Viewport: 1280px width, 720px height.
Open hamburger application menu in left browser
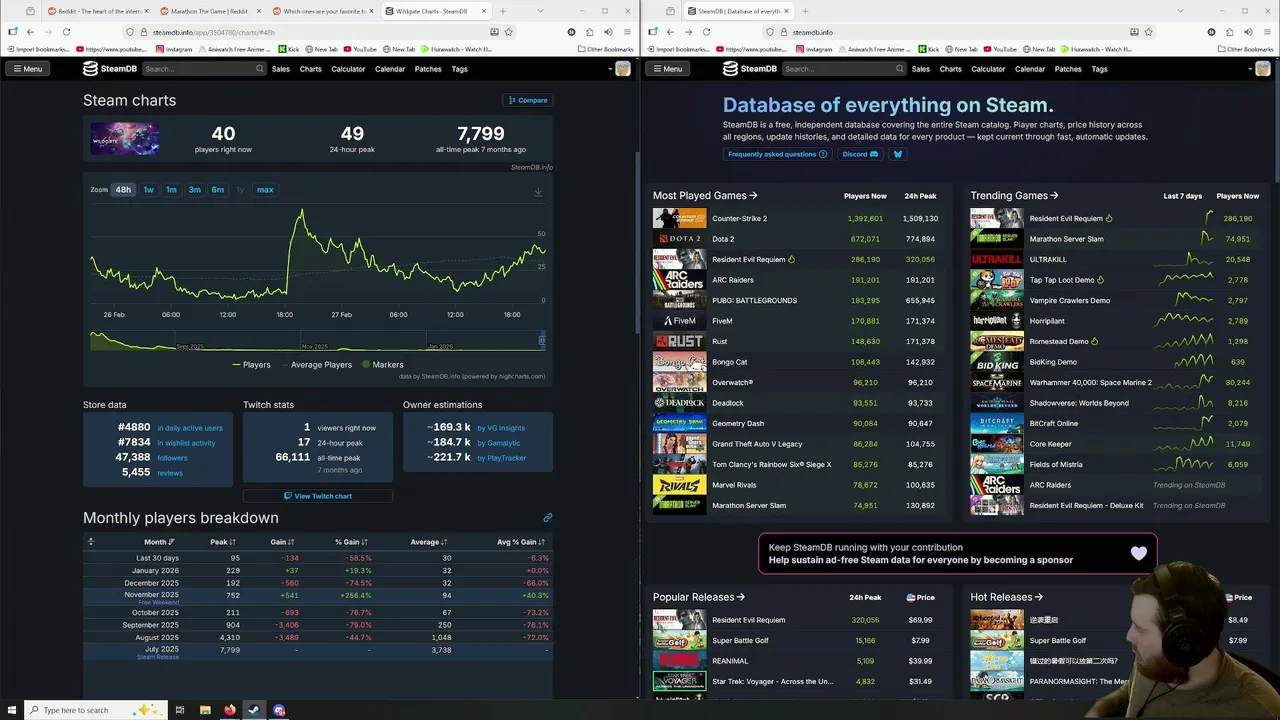point(626,32)
